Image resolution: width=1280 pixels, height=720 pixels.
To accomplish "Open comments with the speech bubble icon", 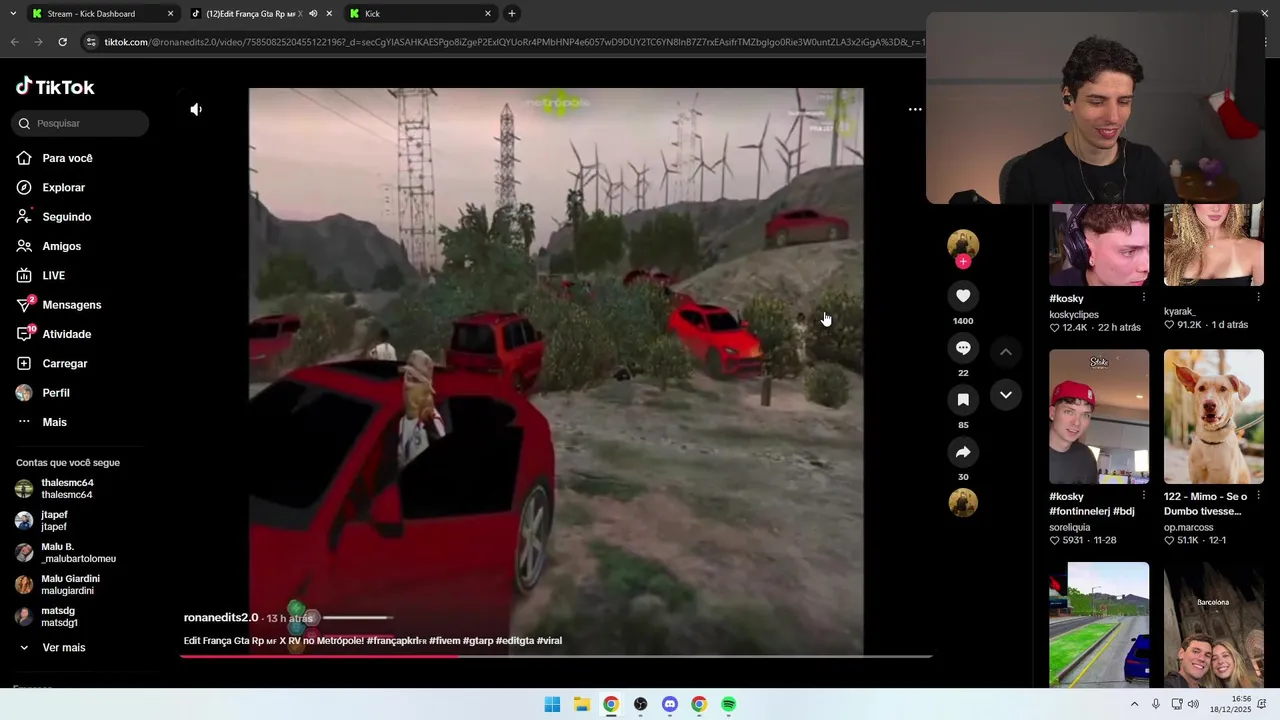I will pyautogui.click(x=963, y=348).
